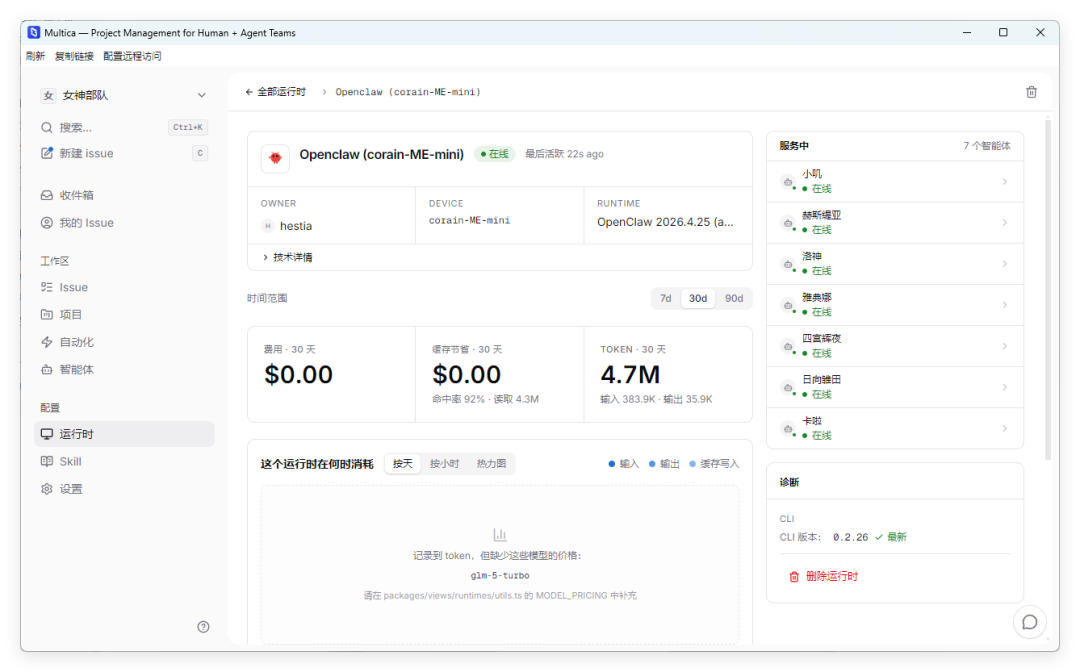Image resolution: width=1080 pixels, height=672 pixels.
Task: Click CLI version 0.2.26 text
Action: click(x=851, y=537)
